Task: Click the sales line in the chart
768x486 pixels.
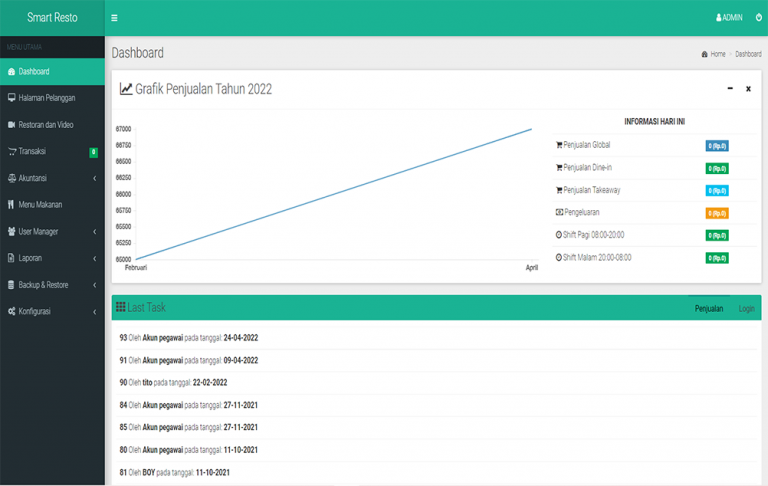Action: pos(334,194)
